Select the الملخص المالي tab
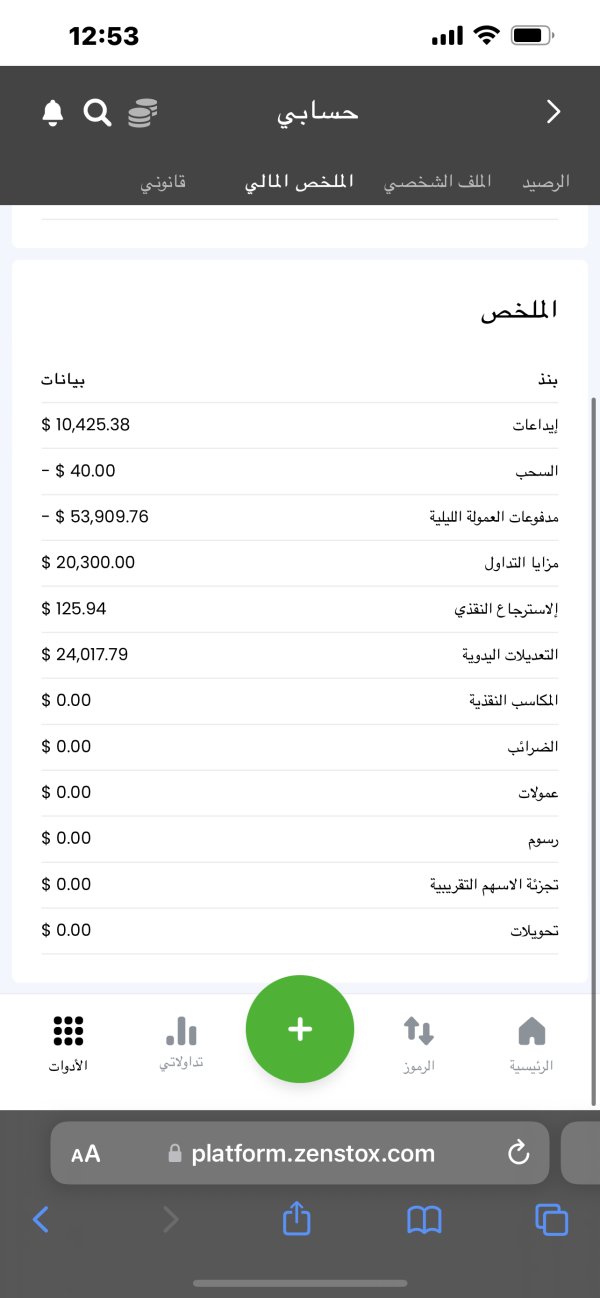600x1298 pixels. 299,183
